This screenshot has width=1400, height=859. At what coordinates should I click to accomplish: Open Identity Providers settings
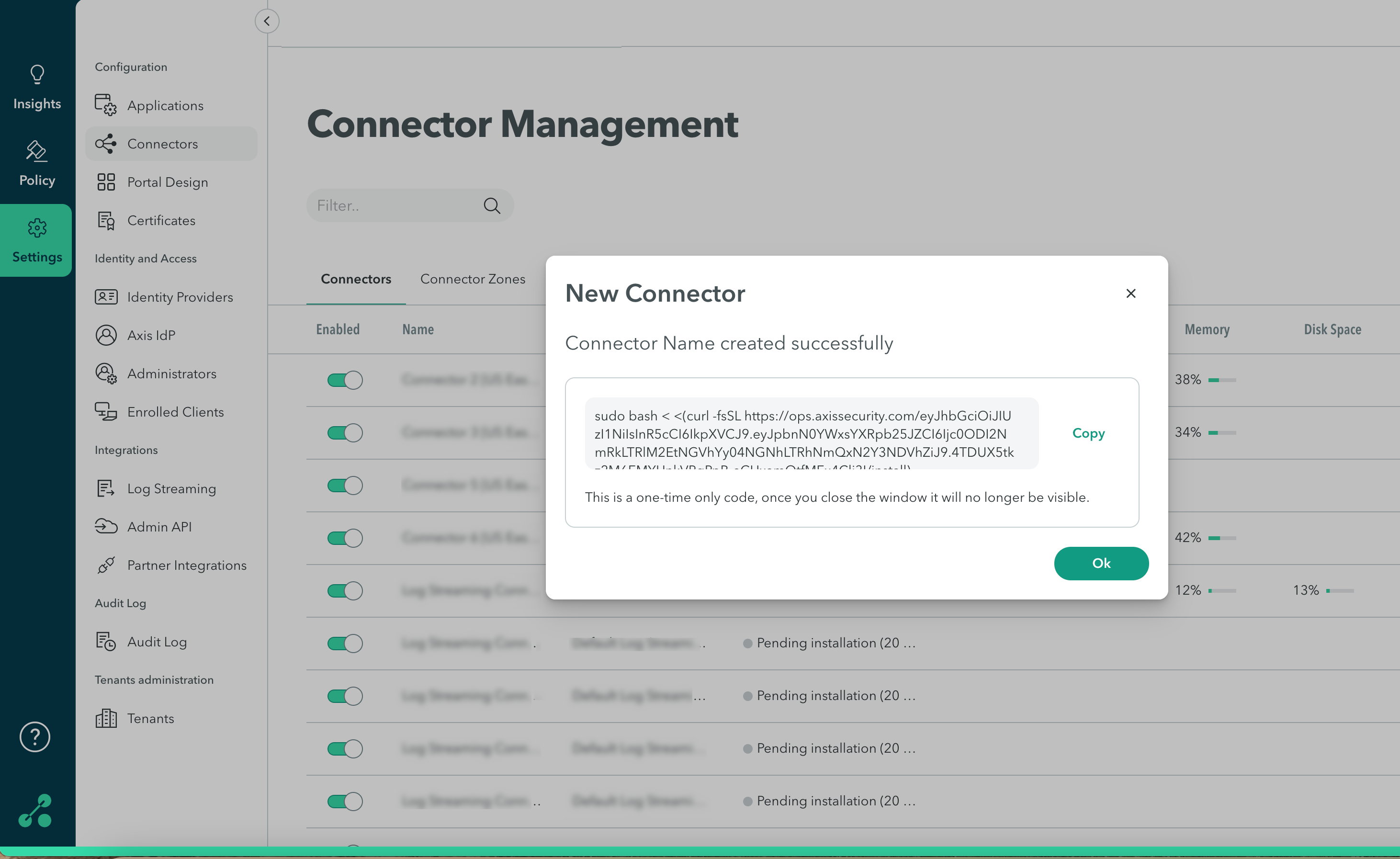click(x=180, y=297)
